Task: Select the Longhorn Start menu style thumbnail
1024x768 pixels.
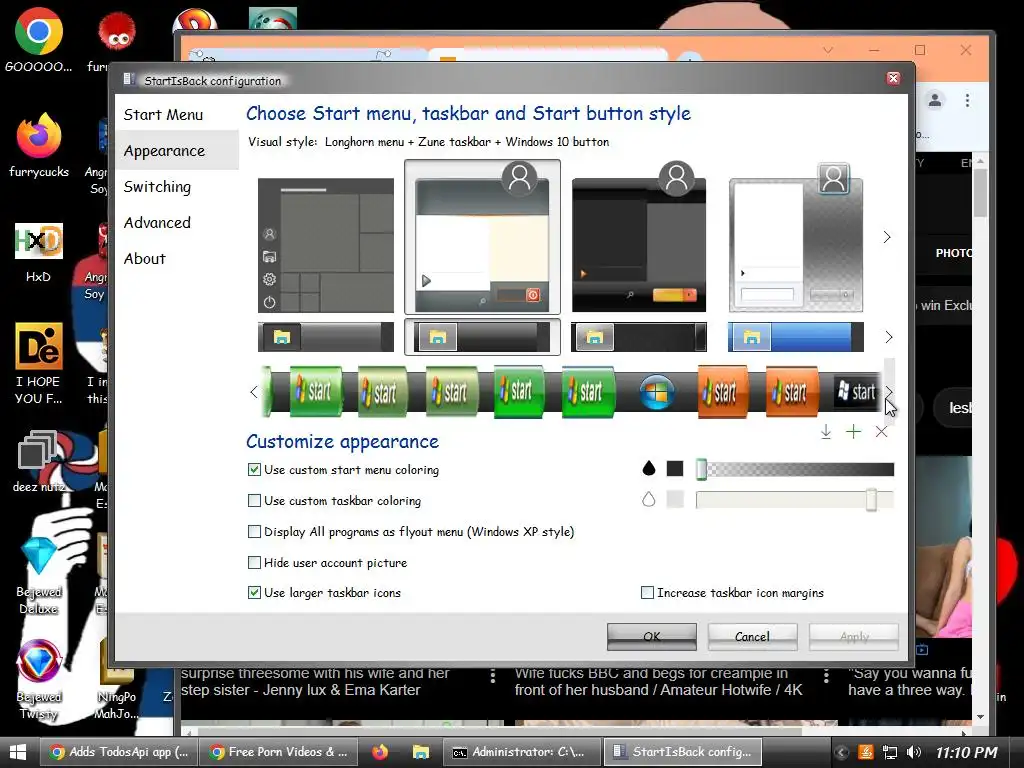Action: (x=482, y=238)
